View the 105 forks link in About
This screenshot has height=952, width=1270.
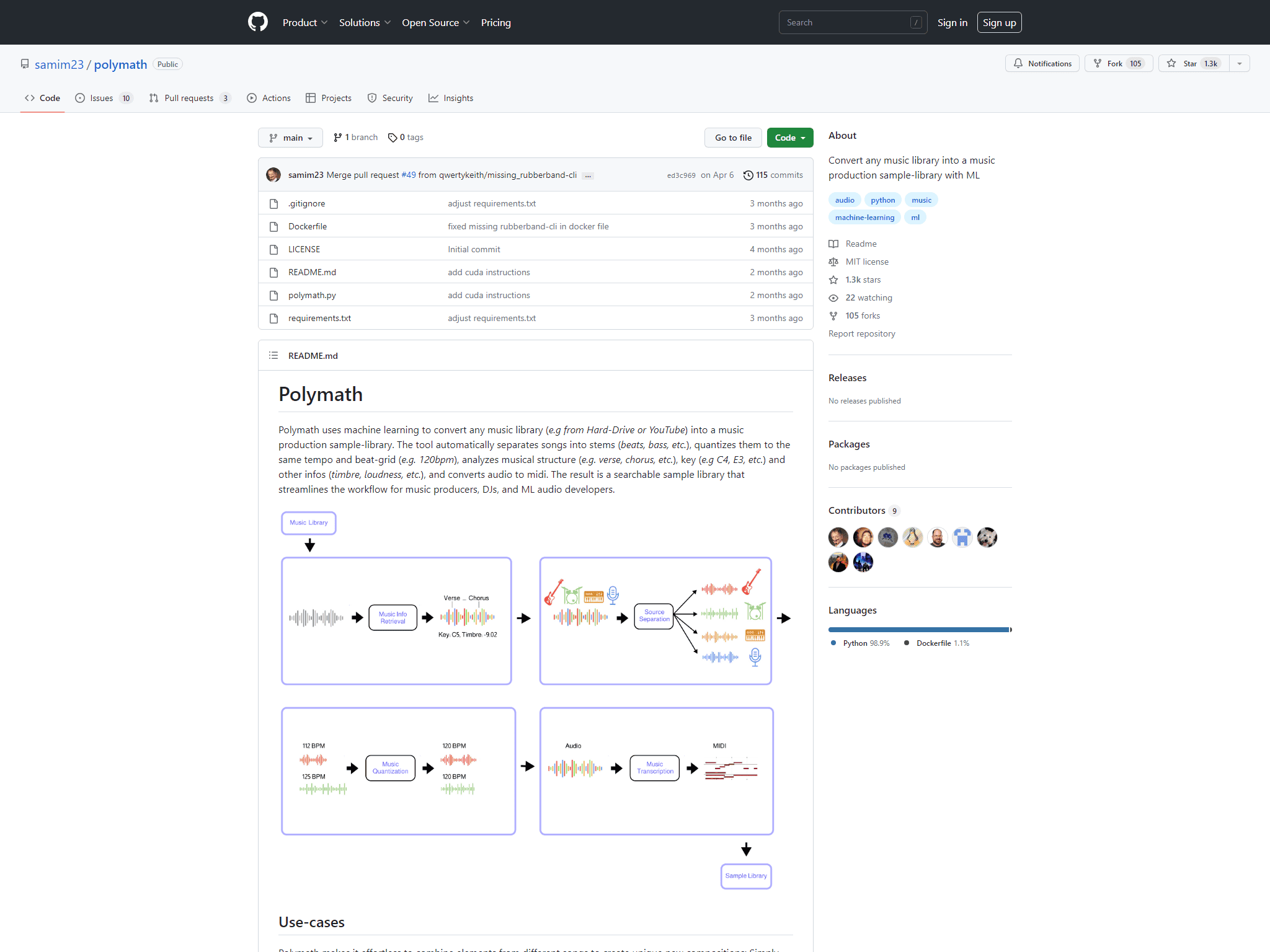[x=854, y=315]
